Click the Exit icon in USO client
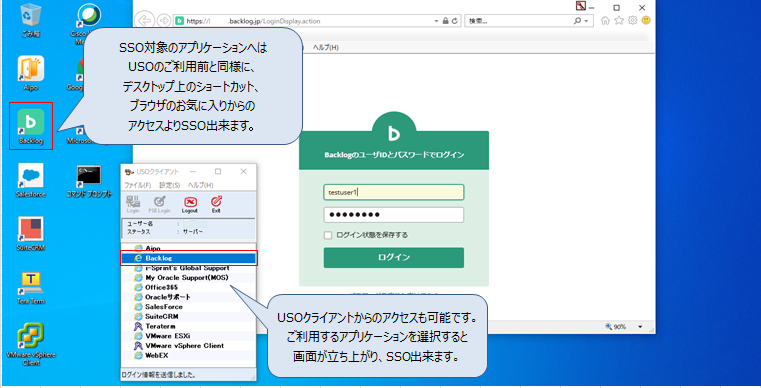Image resolution: width=761 pixels, height=388 pixels. coord(216,204)
